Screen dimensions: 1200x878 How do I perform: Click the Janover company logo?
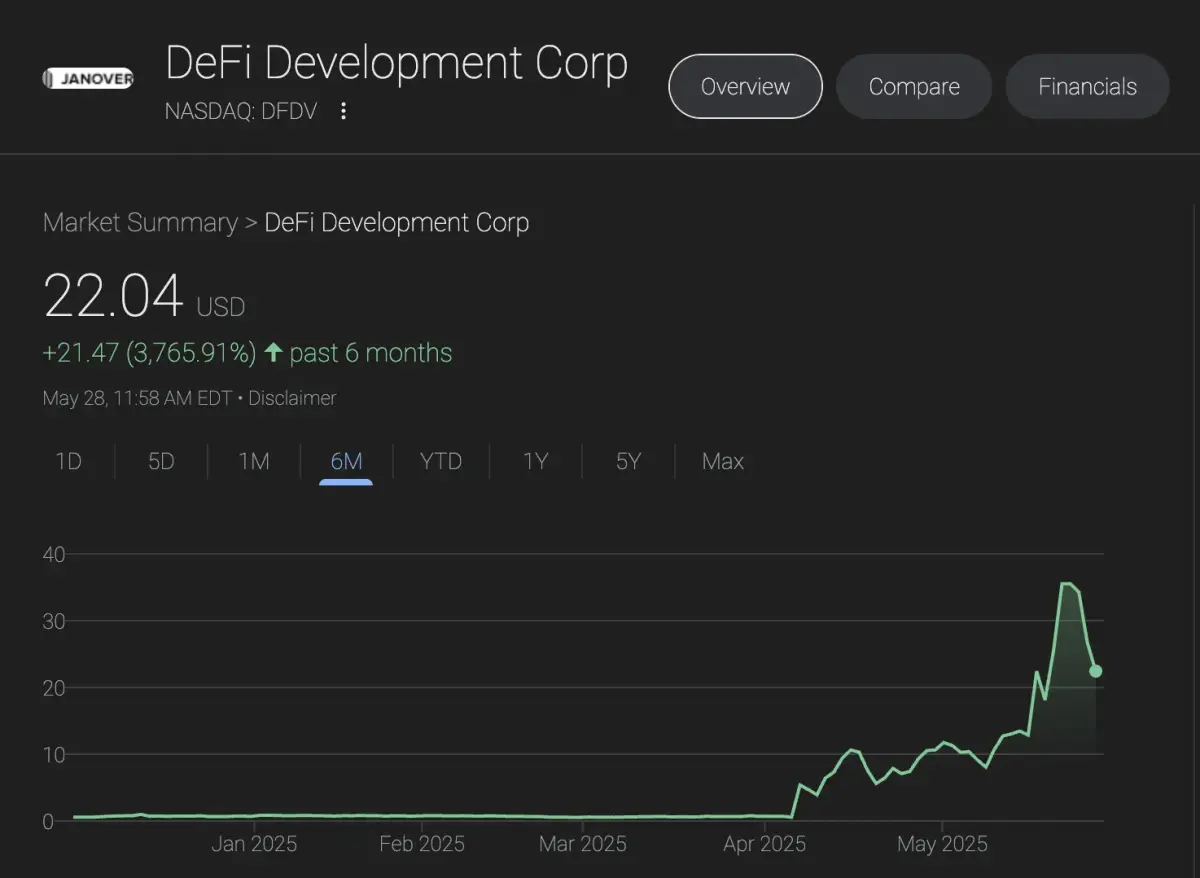click(x=88, y=78)
